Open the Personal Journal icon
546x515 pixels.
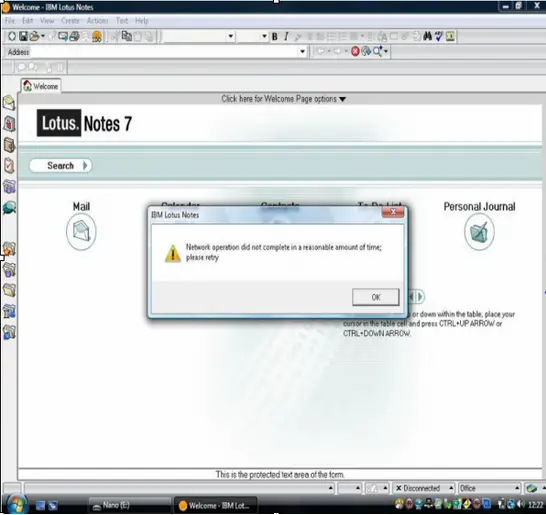tap(479, 232)
